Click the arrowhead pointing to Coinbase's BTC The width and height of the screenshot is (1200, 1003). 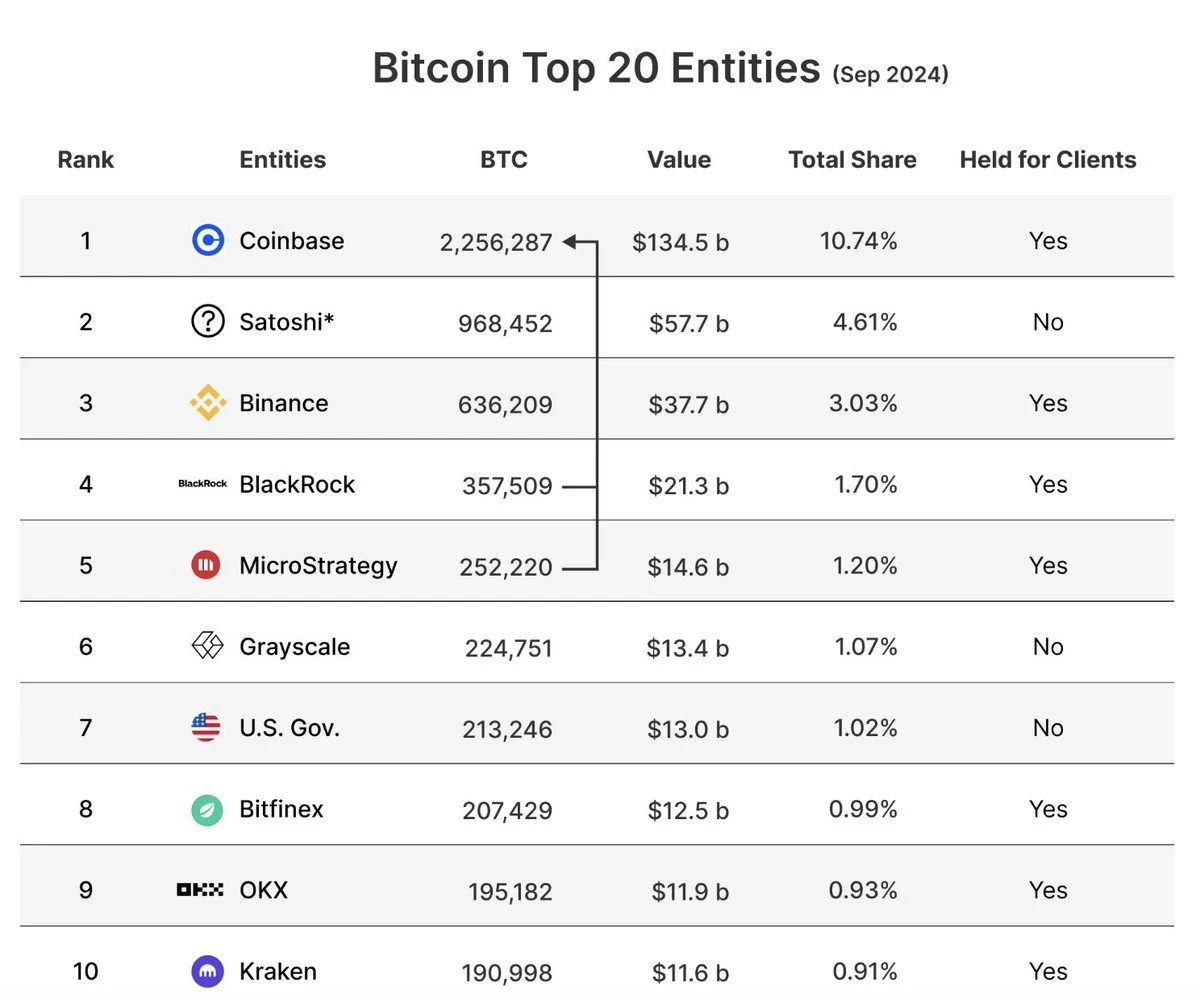tap(570, 241)
